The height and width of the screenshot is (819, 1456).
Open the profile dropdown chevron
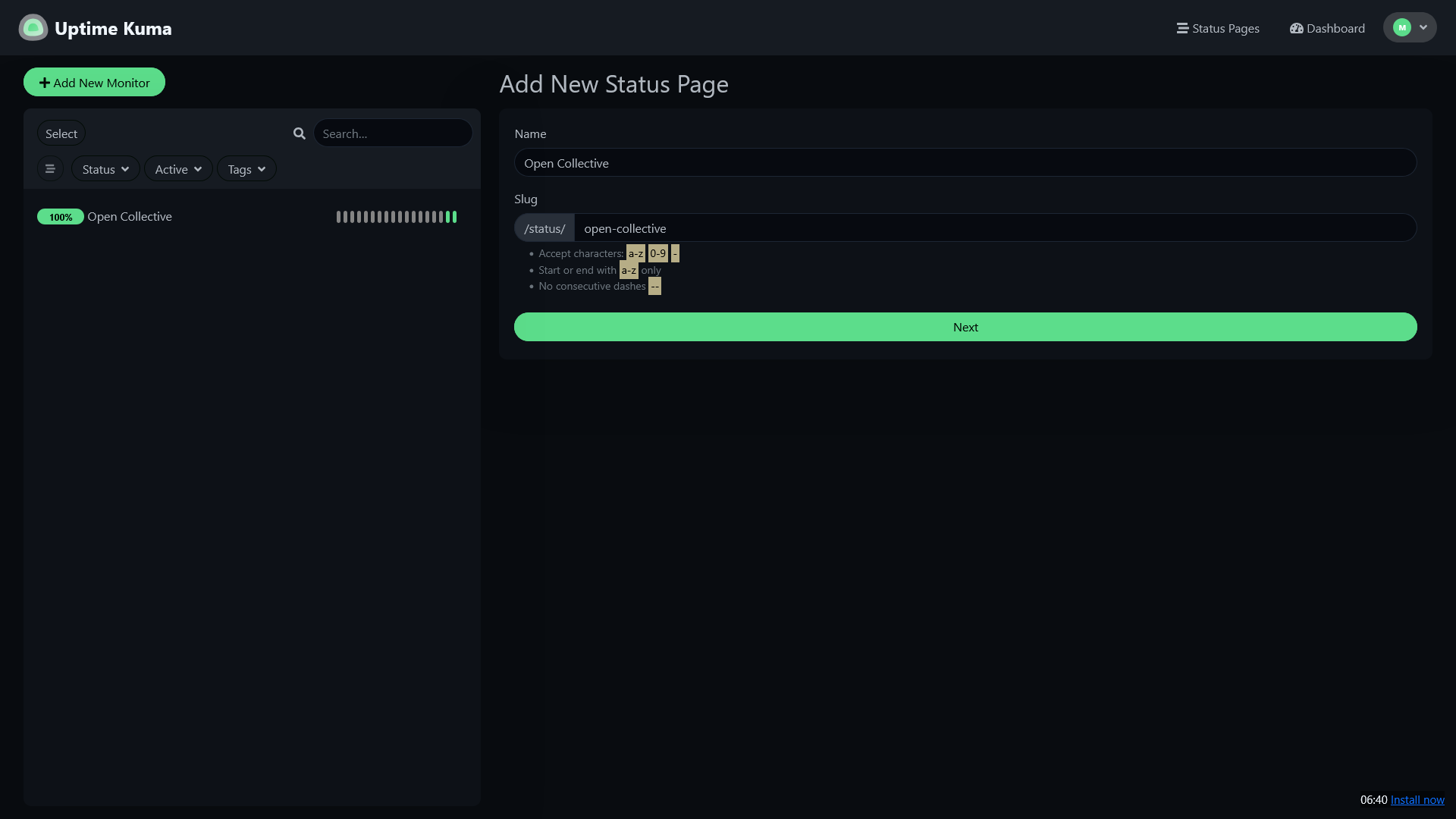tap(1423, 28)
